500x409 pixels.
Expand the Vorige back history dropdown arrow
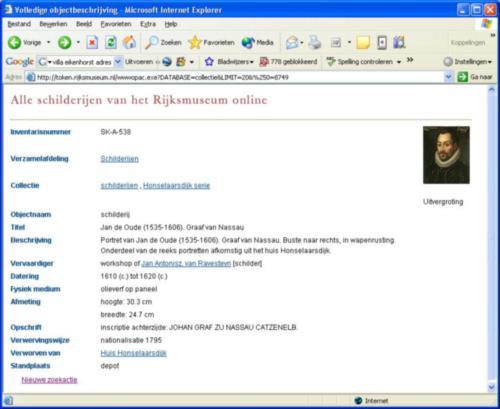coord(49,42)
